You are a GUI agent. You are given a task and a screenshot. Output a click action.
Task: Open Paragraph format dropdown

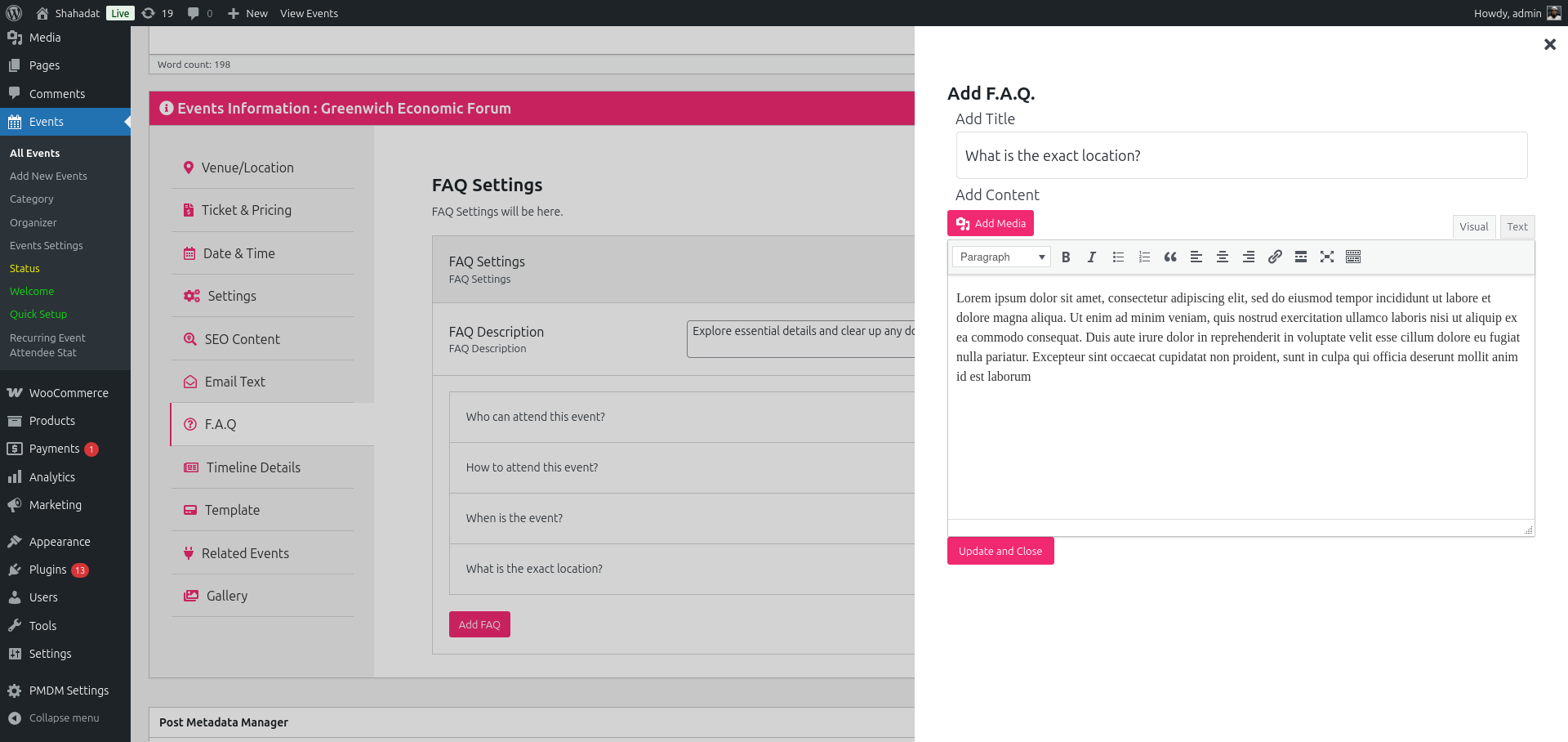(1001, 257)
